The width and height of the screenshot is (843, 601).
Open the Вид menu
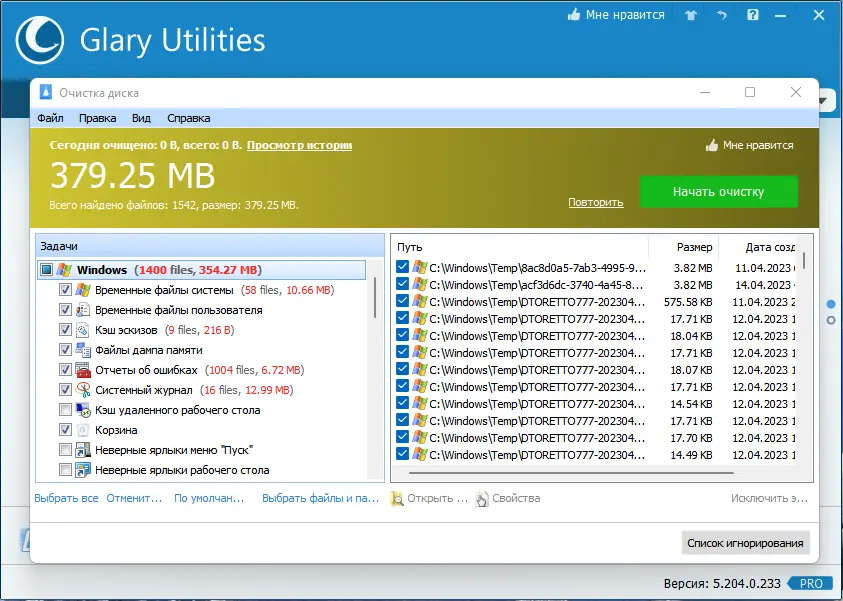pyautogui.click(x=141, y=118)
